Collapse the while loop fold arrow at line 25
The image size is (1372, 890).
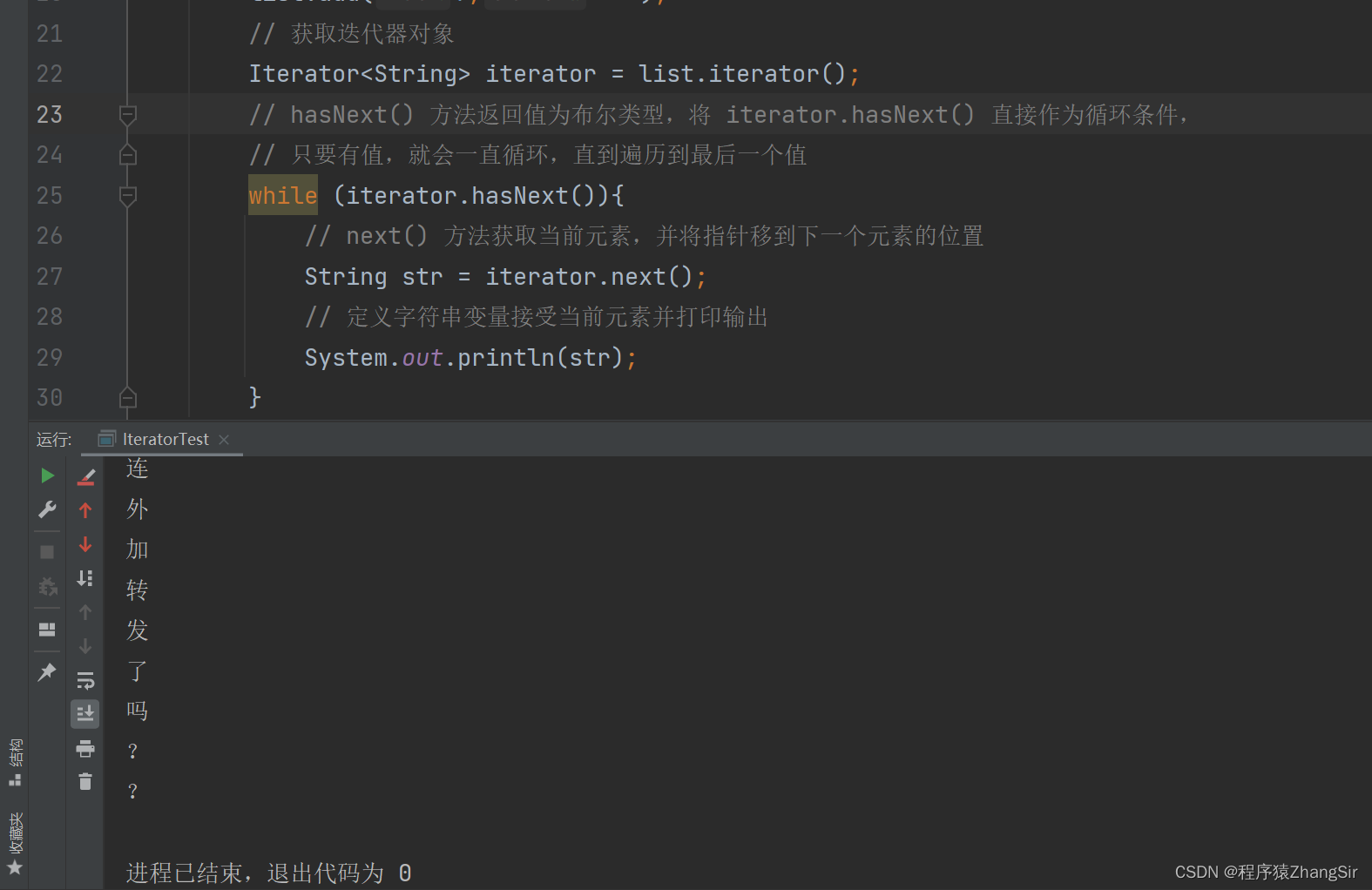[127, 195]
